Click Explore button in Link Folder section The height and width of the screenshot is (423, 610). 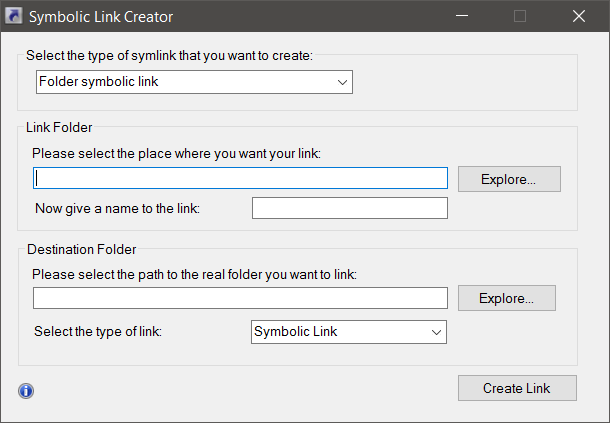click(x=509, y=179)
